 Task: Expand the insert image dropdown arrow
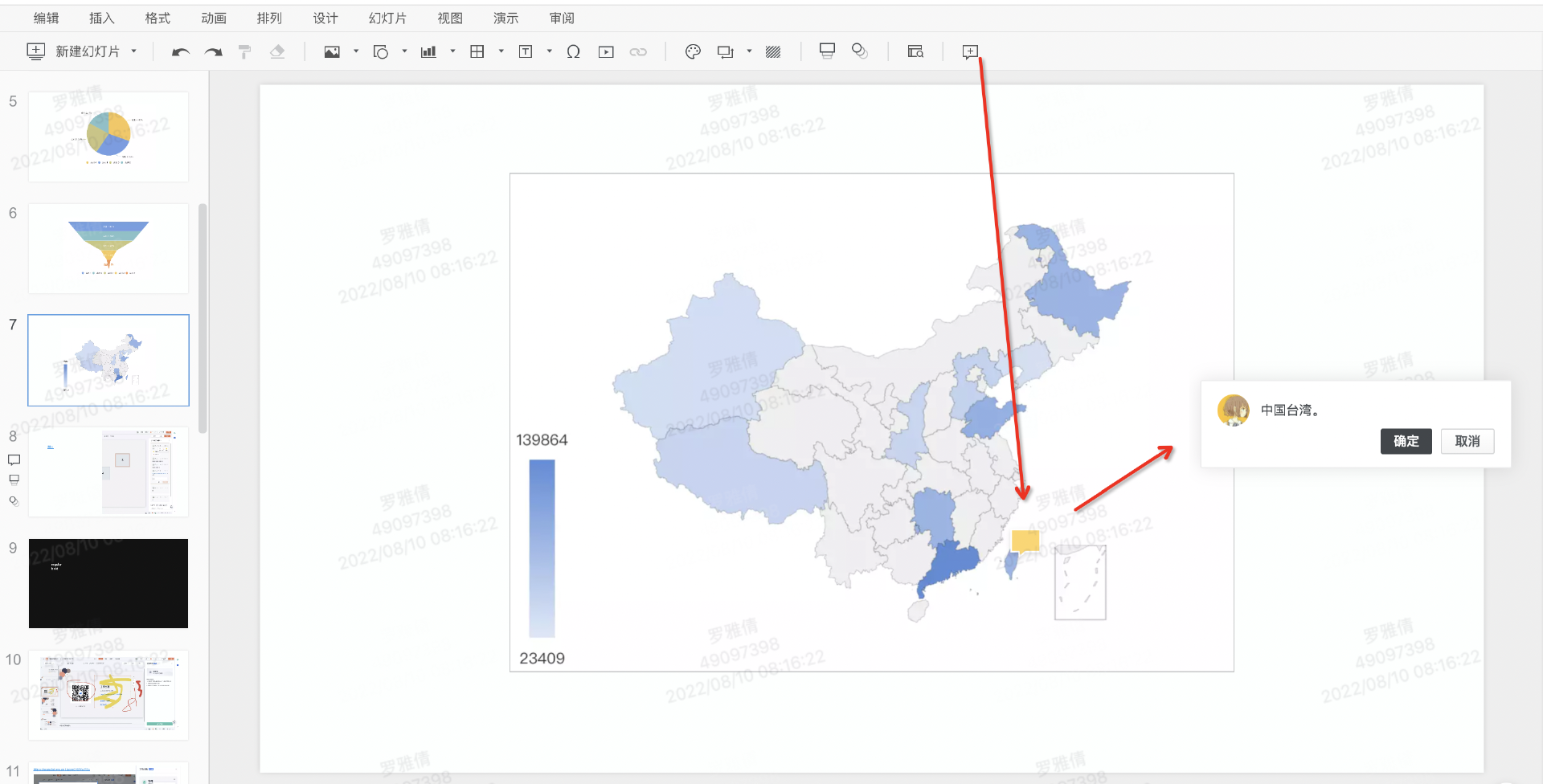click(x=356, y=52)
